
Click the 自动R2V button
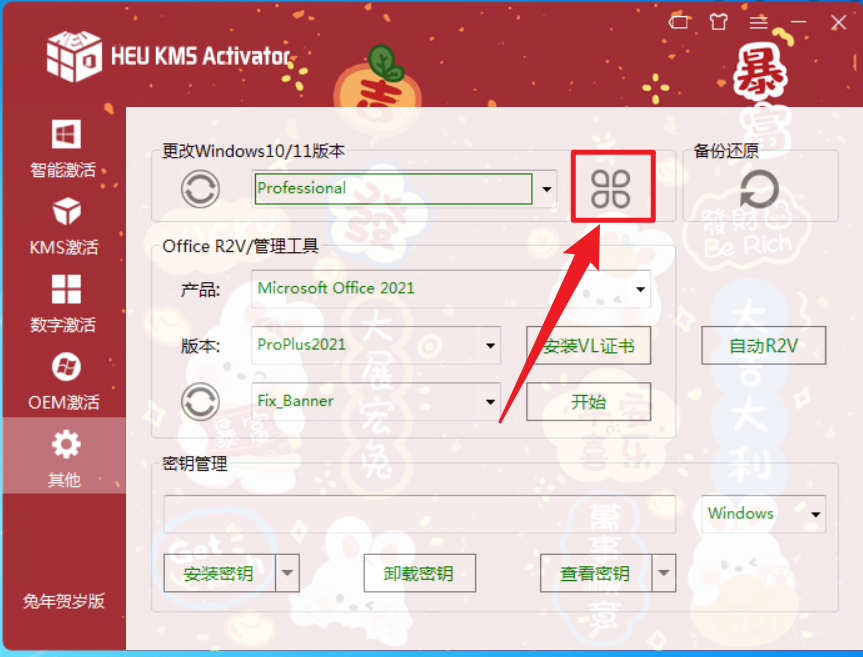pyautogui.click(x=763, y=346)
